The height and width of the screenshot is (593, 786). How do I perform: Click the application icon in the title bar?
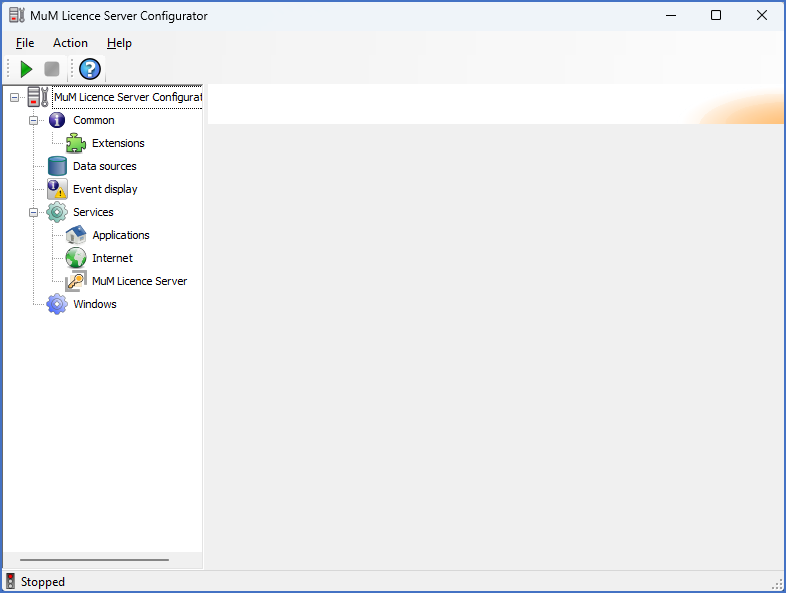[17, 16]
